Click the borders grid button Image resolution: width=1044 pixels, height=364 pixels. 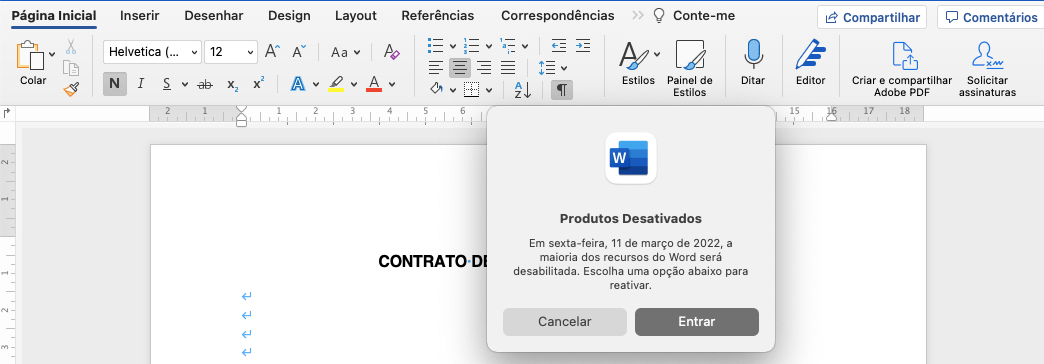tap(472, 90)
